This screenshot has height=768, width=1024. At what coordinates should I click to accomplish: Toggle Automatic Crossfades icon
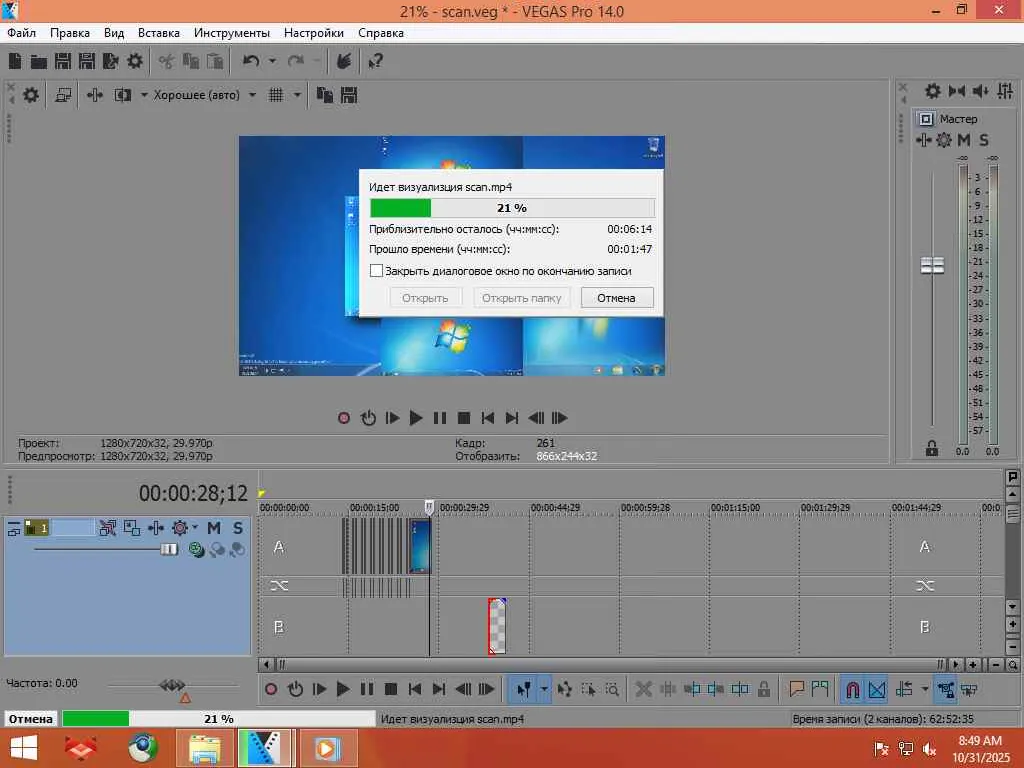(877, 689)
